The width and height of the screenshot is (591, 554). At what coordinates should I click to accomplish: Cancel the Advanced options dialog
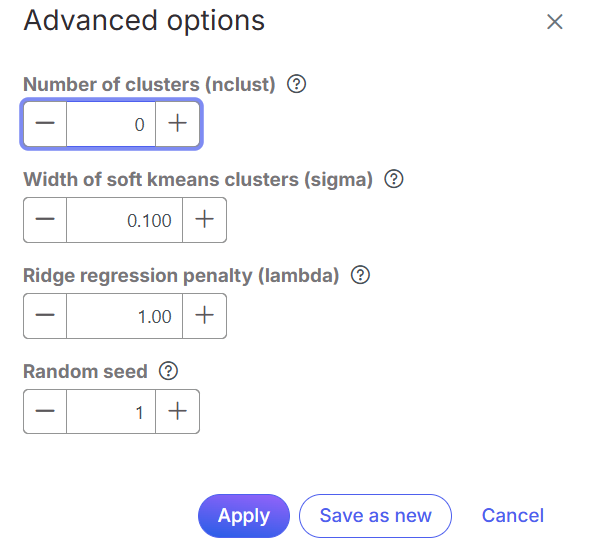pos(513,516)
